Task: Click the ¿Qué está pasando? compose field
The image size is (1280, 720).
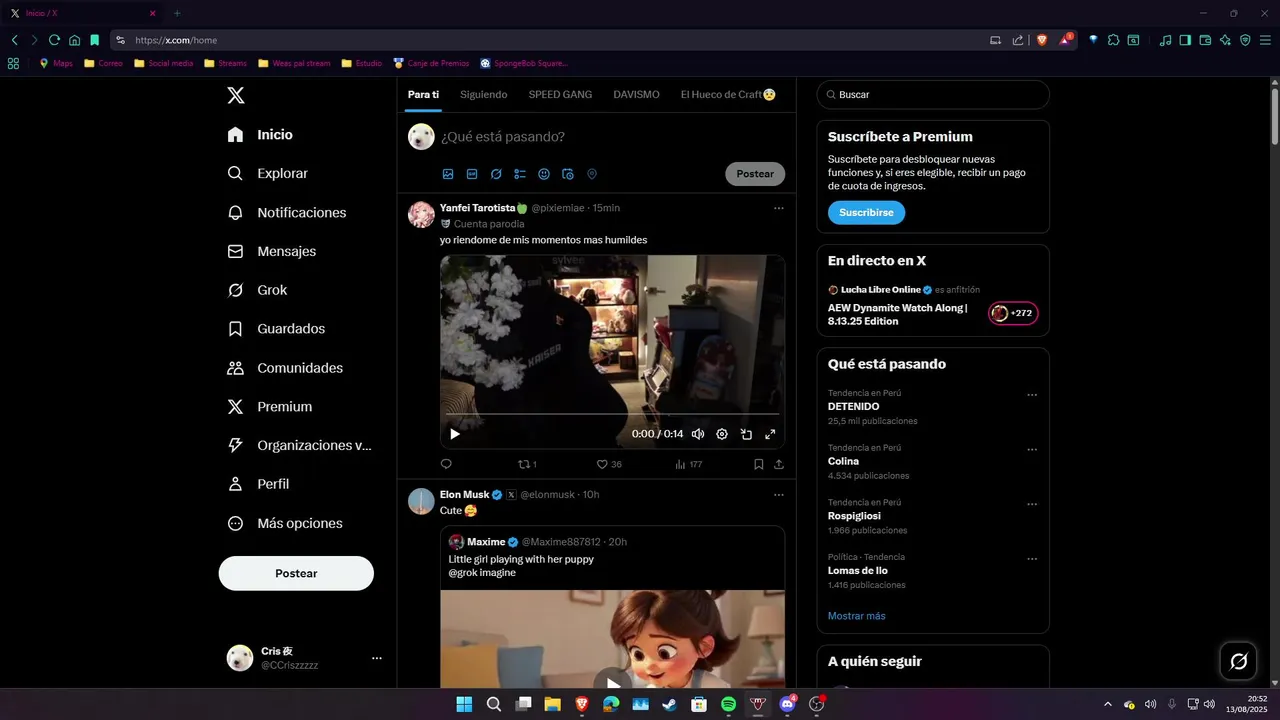Action: click(610, 137)
